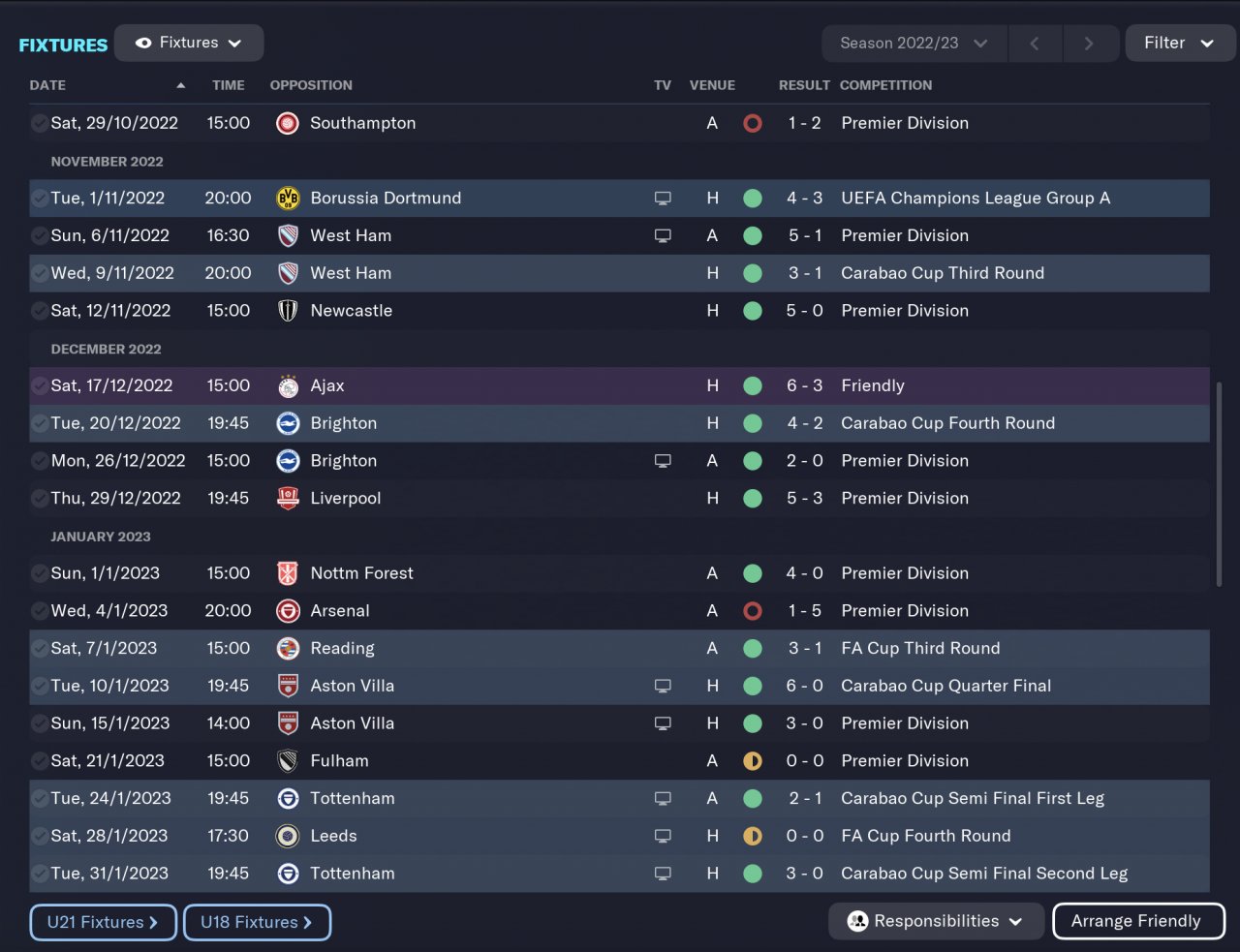The image size is (1240, 952).
Task: Toggle the checkmark beside the Ajax friendly
Action: click(x=39, y=385)
